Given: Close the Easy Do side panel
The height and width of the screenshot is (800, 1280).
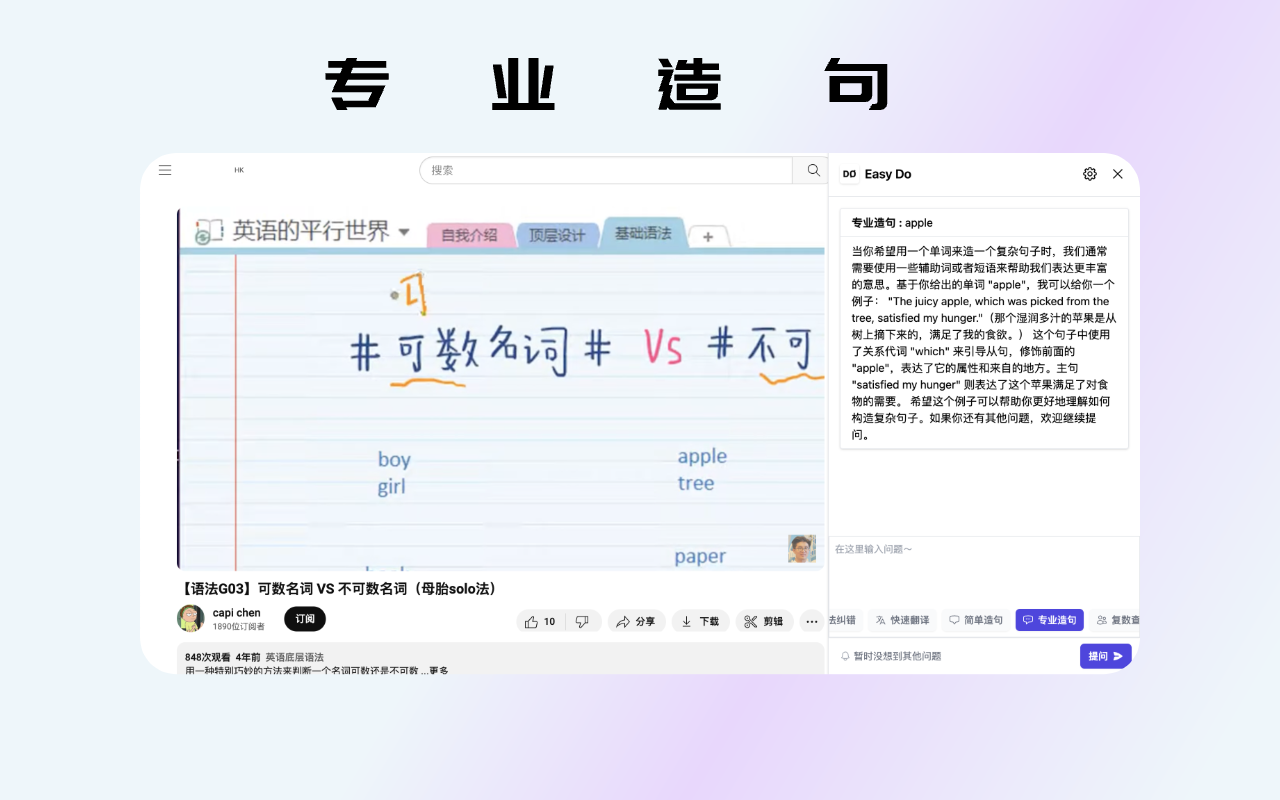Looking at the screenshot, I should point(1118,174).
